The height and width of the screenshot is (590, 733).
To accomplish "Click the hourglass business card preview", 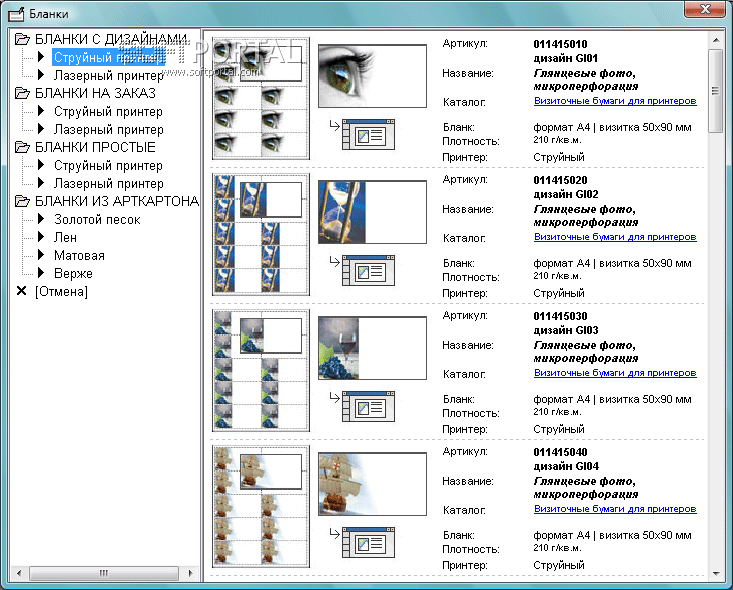I will click(x=373, y=212).
